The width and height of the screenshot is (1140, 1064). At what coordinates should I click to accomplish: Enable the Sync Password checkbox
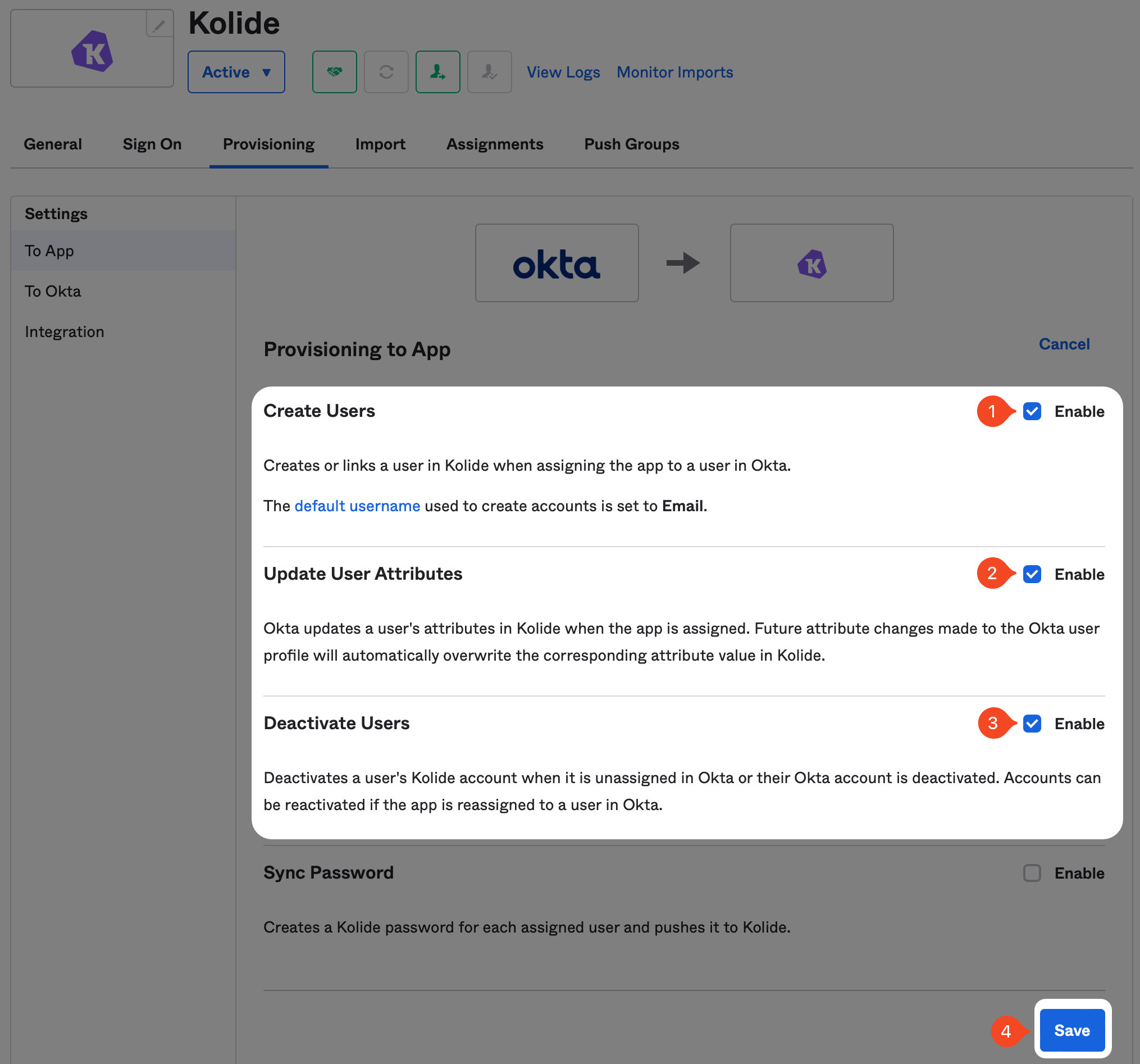[x=1032, y=873]
